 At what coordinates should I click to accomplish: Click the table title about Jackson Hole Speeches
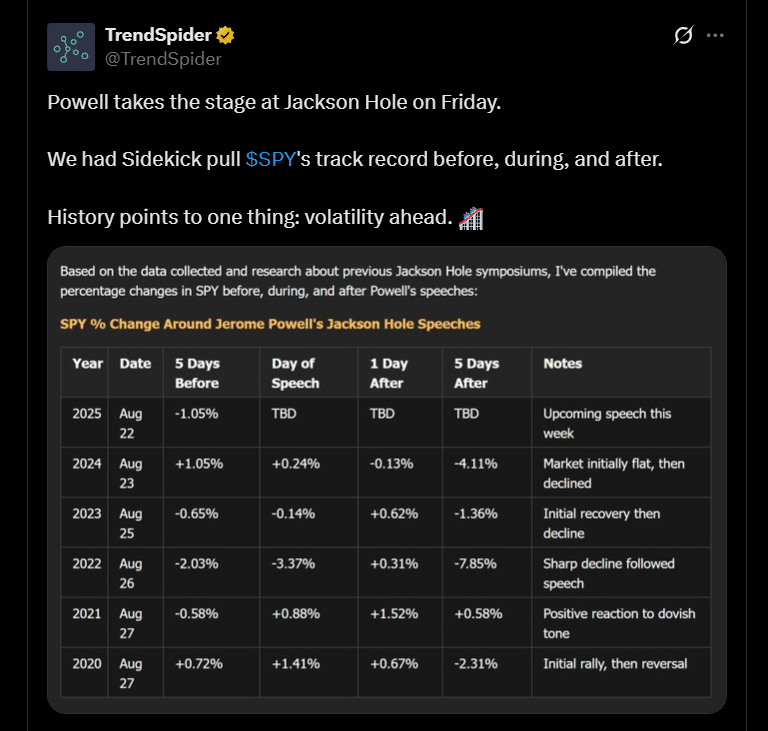coord(270,324)
